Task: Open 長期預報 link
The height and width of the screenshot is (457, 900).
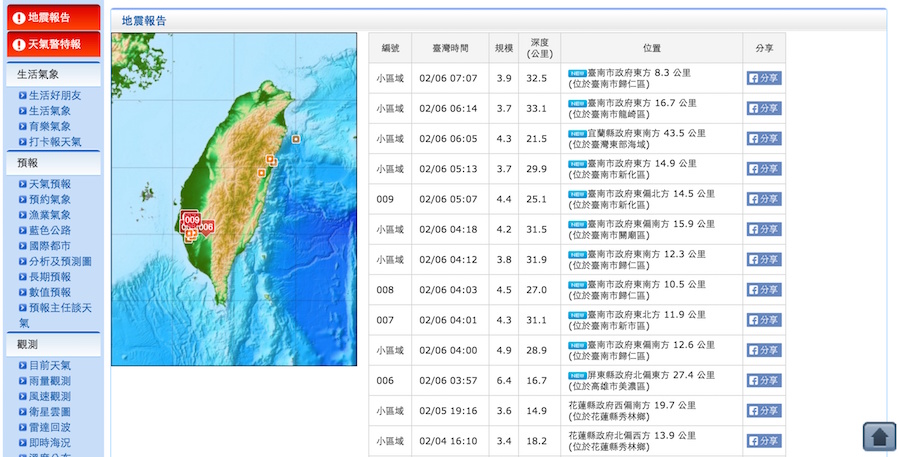Action: point(50,277)
